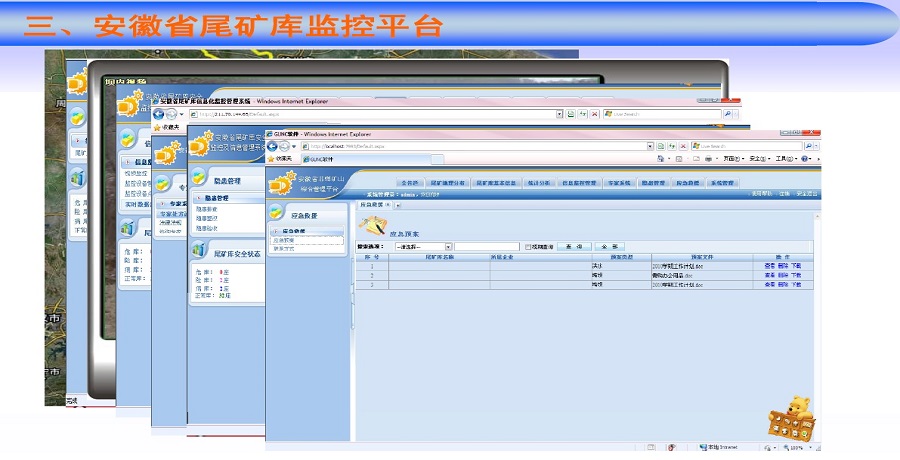
Task: Select the 专家系统 navigation tab
Action: click(x=619, y=183)
